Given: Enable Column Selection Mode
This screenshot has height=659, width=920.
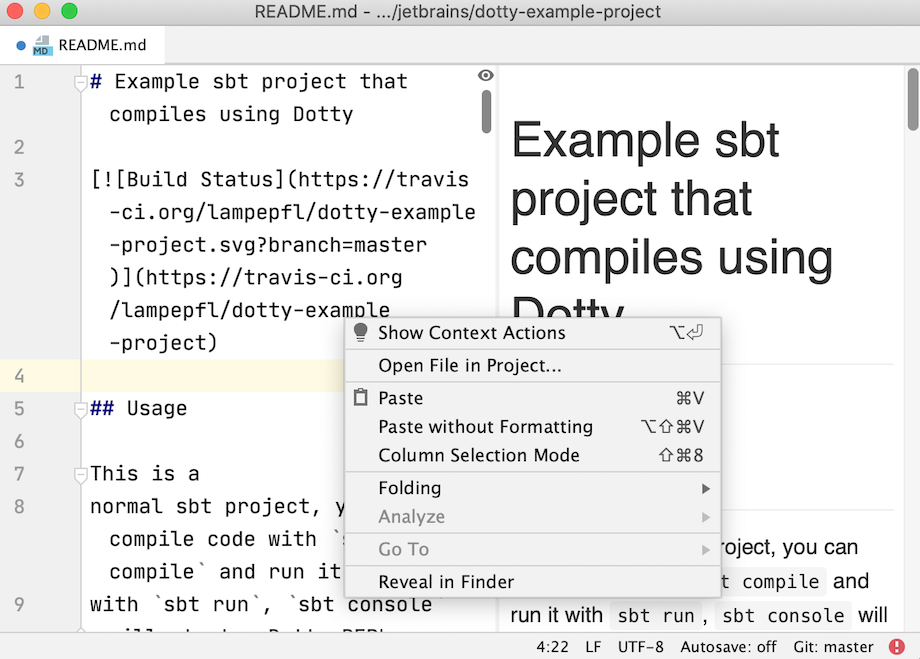Looking at the screenshot, I should [x=456, y=456].
